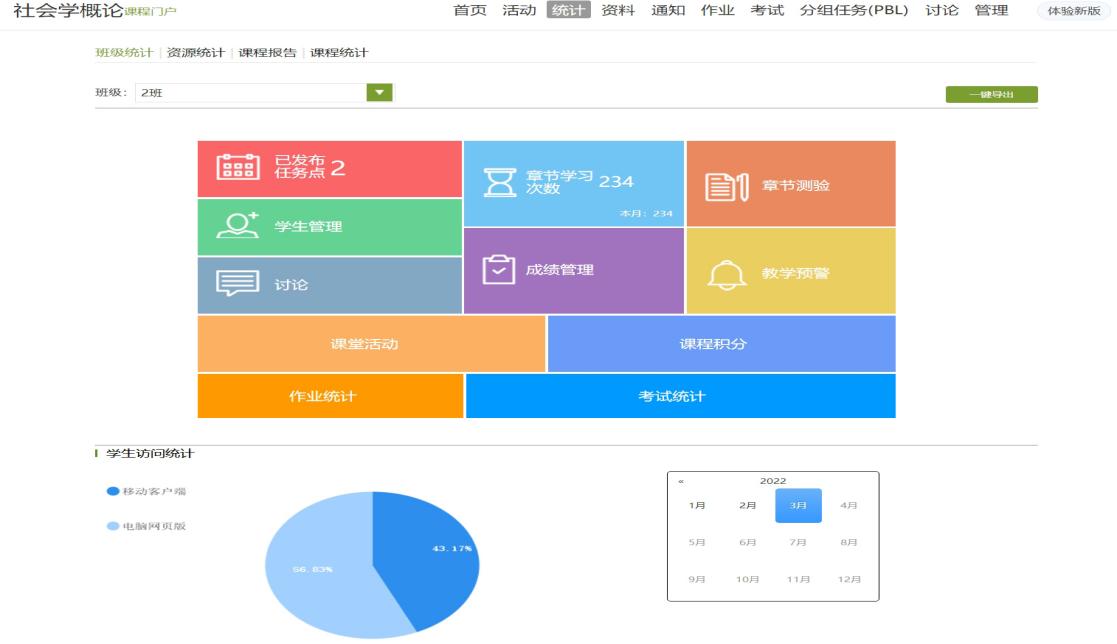Click the discussion chat bubble icon
The width and height of the screenshot is (1117, 644).
pyautogui.click(x=237, y=284)
